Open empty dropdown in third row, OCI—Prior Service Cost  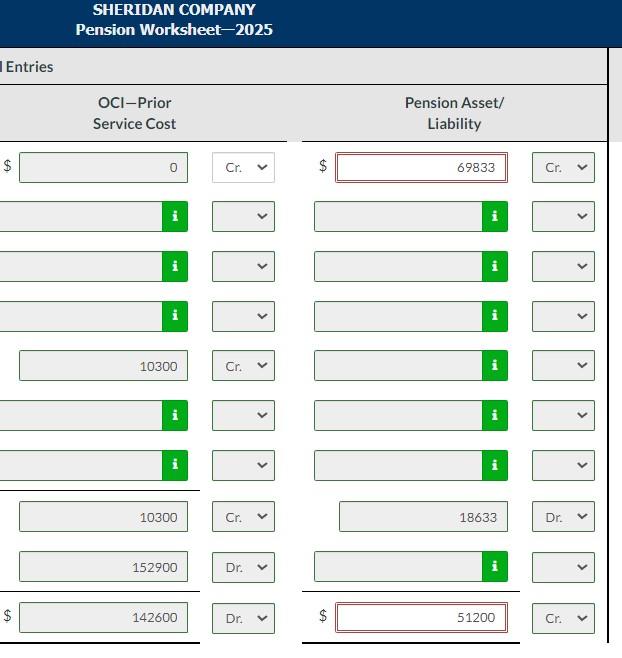coord(243,266)
